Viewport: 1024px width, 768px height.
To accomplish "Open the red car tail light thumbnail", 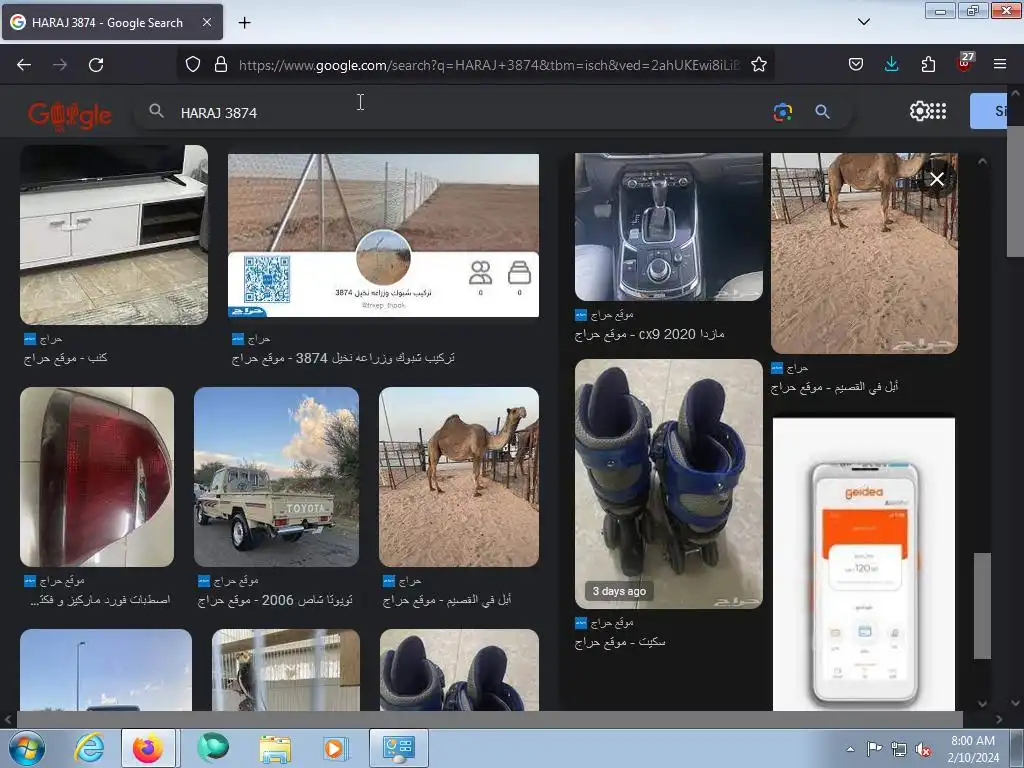I will click(x=97, y=477).
